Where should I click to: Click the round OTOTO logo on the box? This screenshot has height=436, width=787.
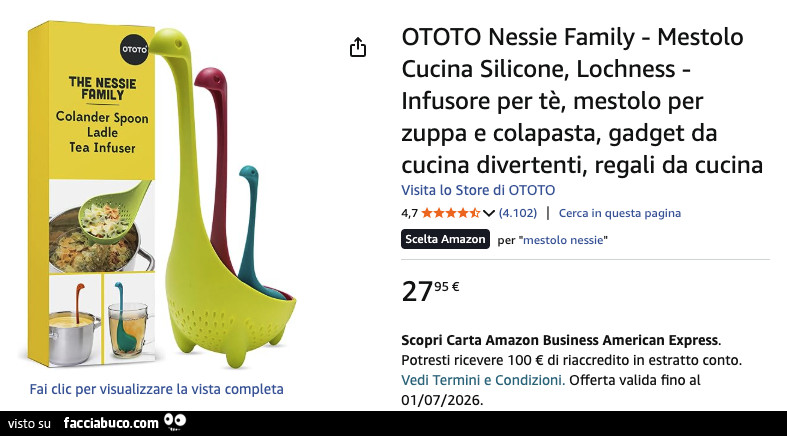pyautogui.click(x=134, y=47)
